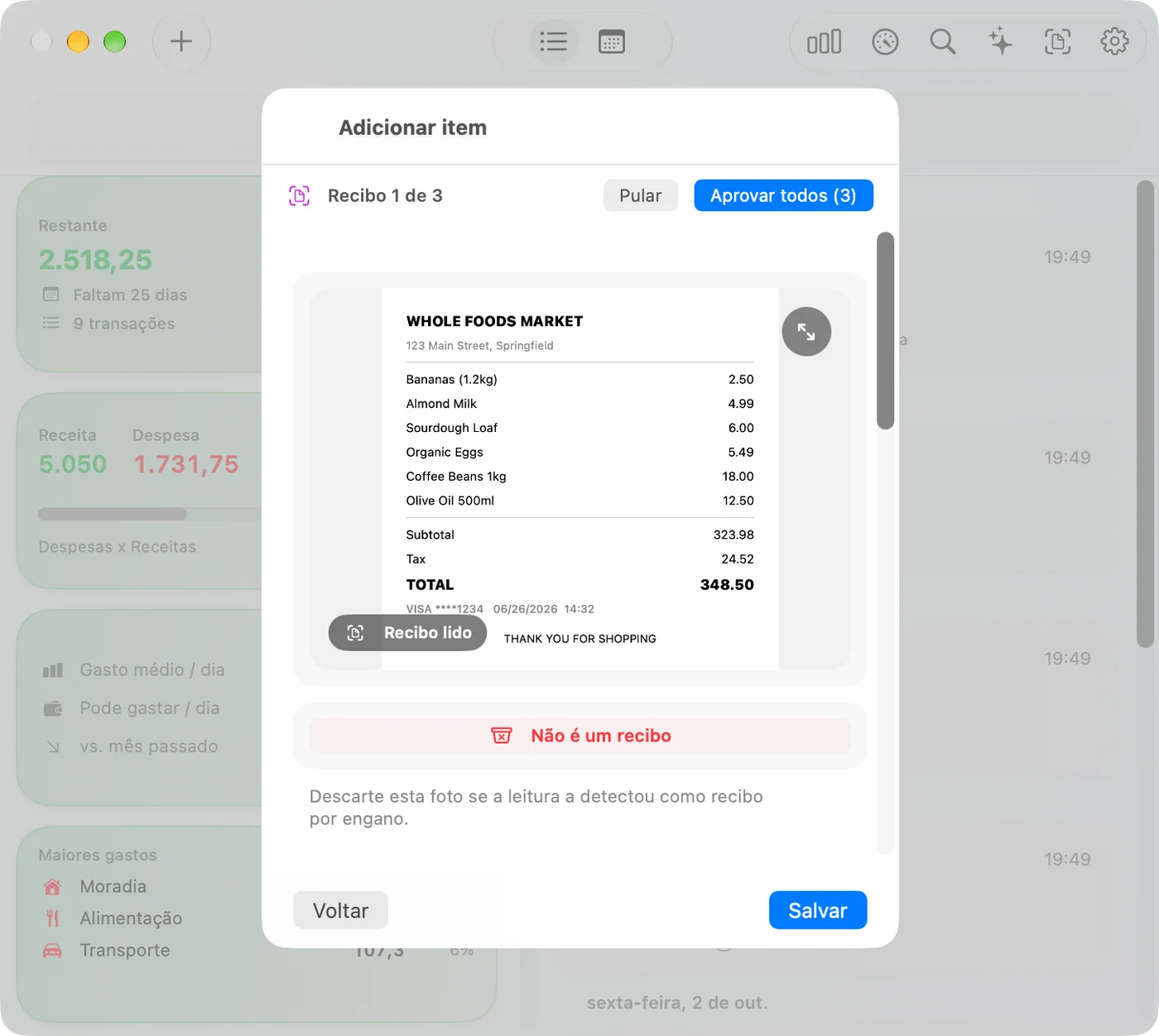
Task: Click the Restante value 2.518,25
Action: (x=95, y=260)
